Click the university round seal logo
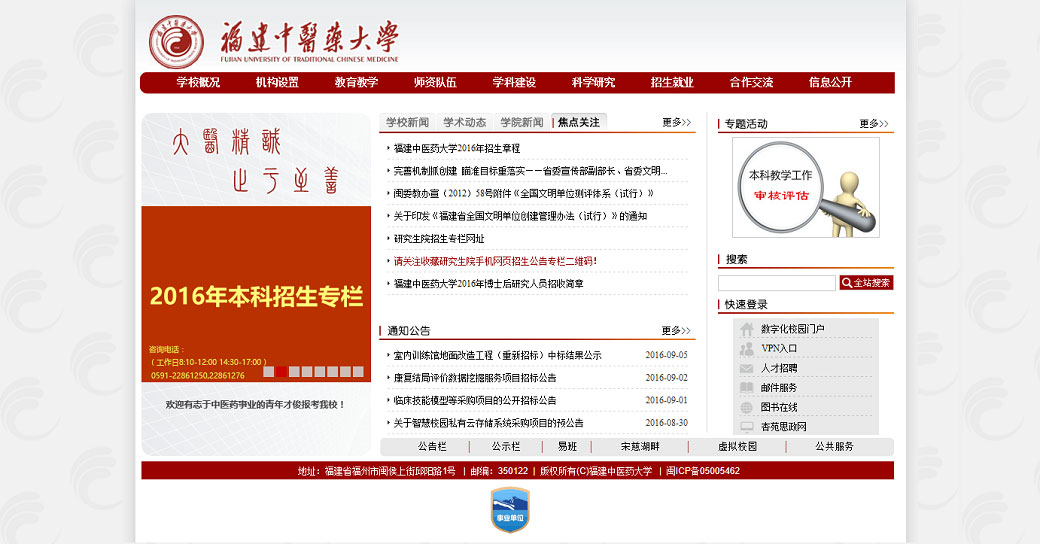 coord(176,42)
